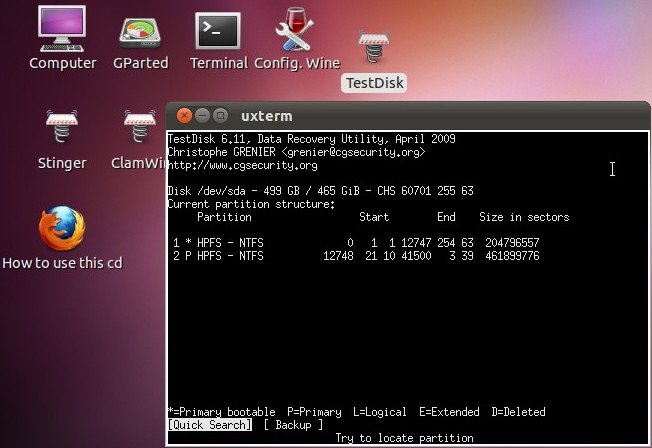The height and width of the screenshot is (448, 652).
Task: Select the Stinger desktop icon
Action: [x=62, y=126]
